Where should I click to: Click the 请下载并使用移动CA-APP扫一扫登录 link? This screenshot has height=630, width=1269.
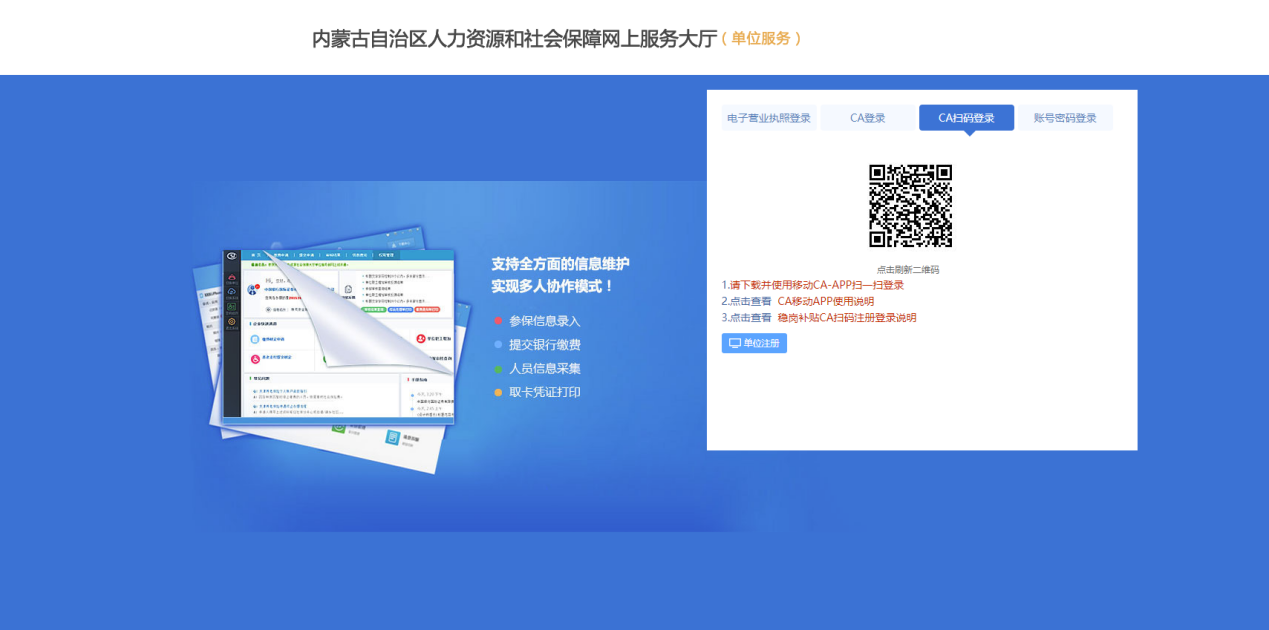tap(816, 285)
